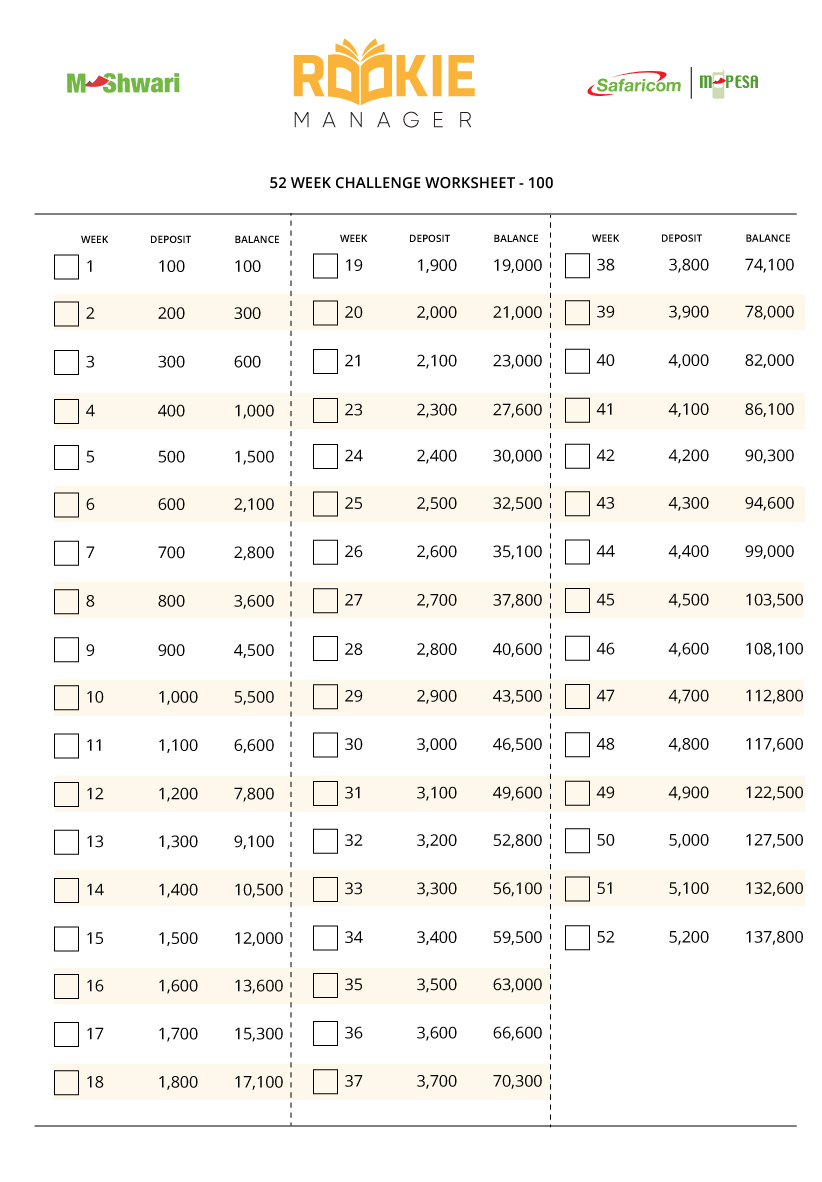Check the week 18 checkbox

point(66,1082)
